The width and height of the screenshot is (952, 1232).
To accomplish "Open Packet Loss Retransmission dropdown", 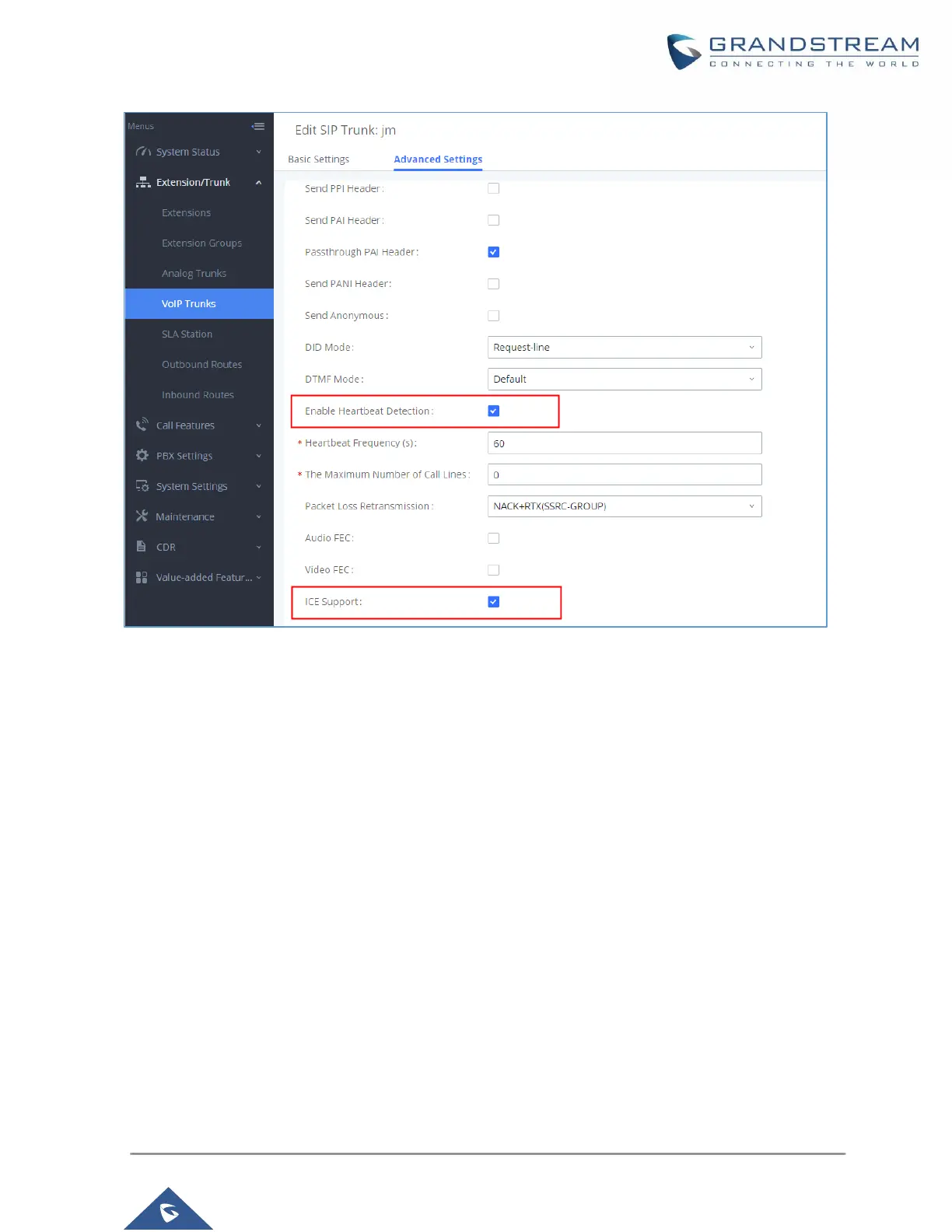I will (x=625, y=506).
